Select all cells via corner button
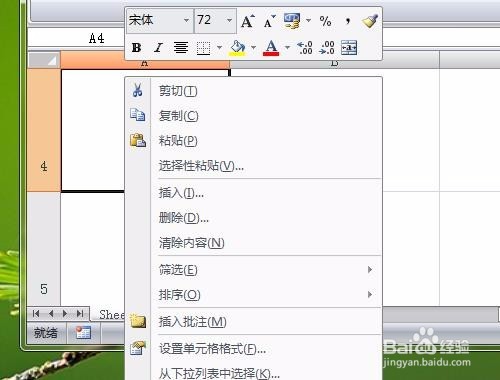This screenshot has height=380, width=500. pos(45,60)
